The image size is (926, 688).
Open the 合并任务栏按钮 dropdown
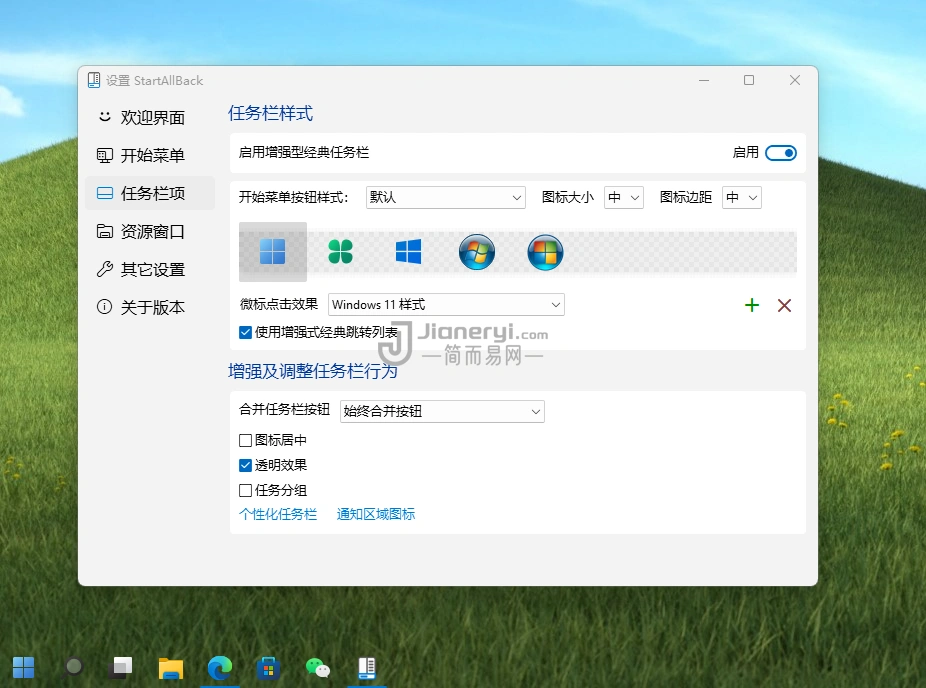[x=442, y=412]
